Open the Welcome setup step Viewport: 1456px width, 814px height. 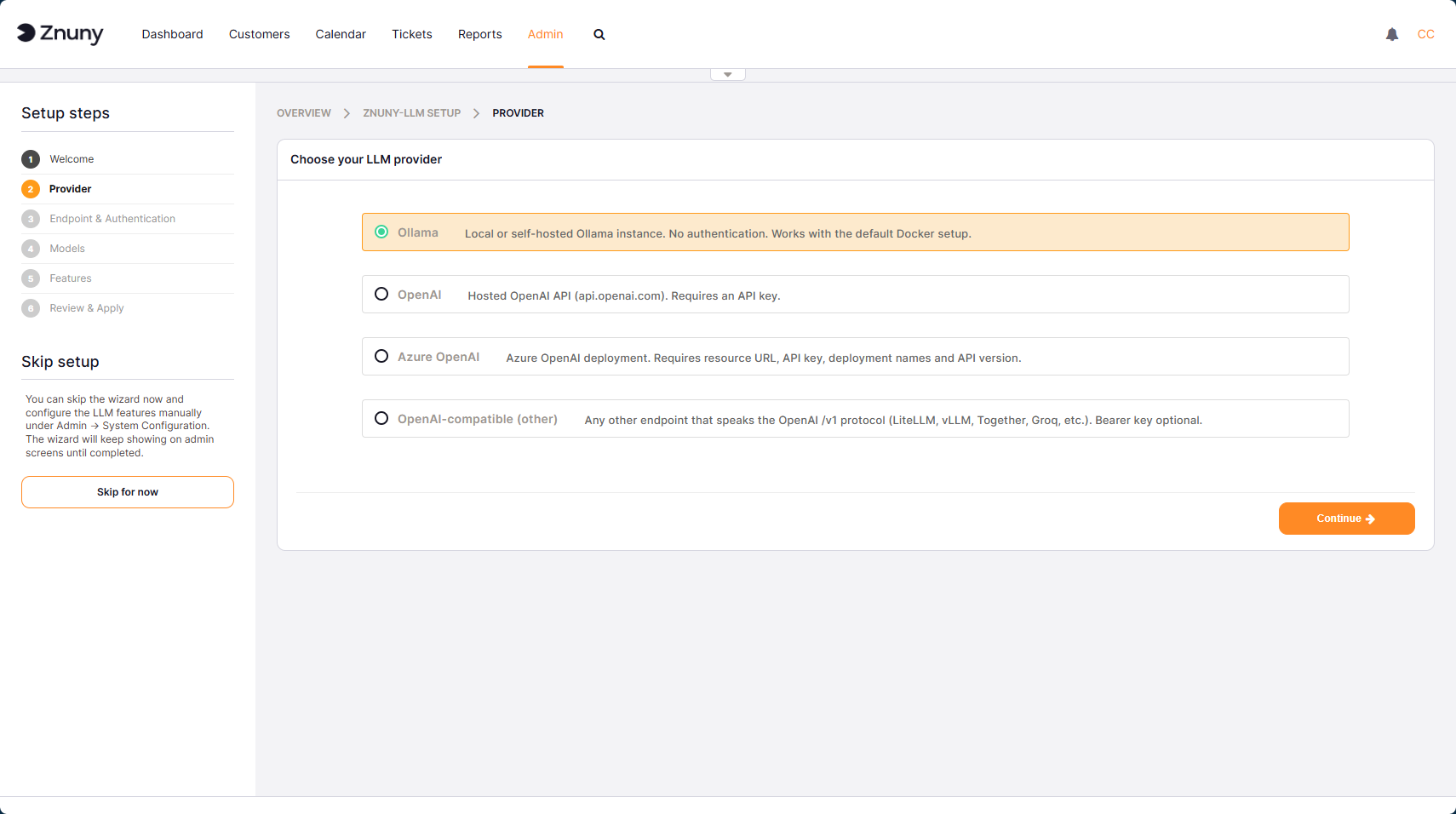click(x=72, y=159)
